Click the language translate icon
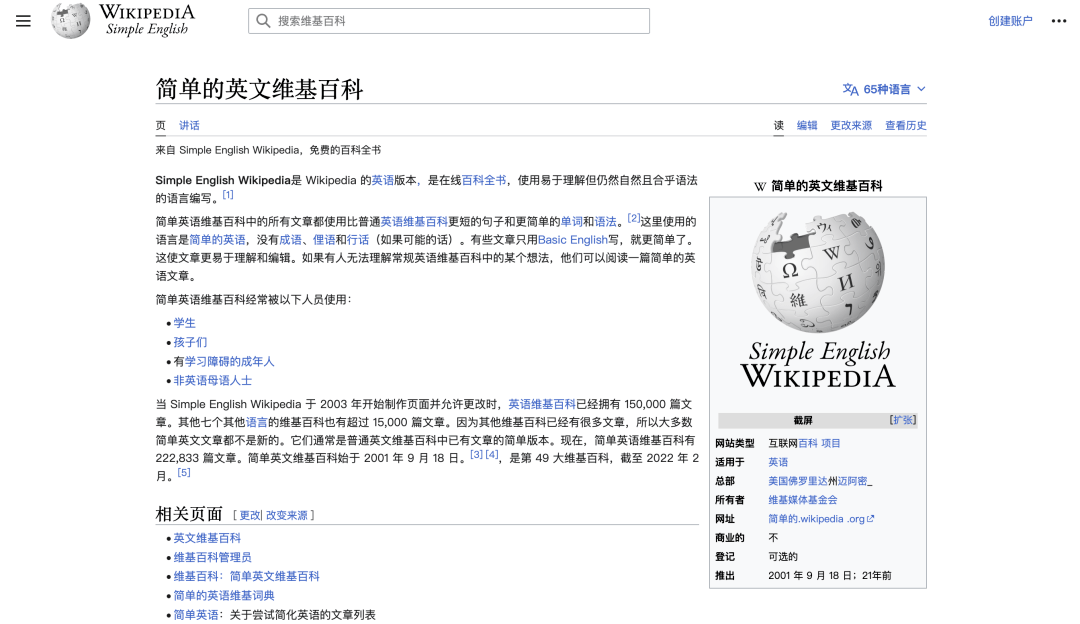 tap(851, 90)
